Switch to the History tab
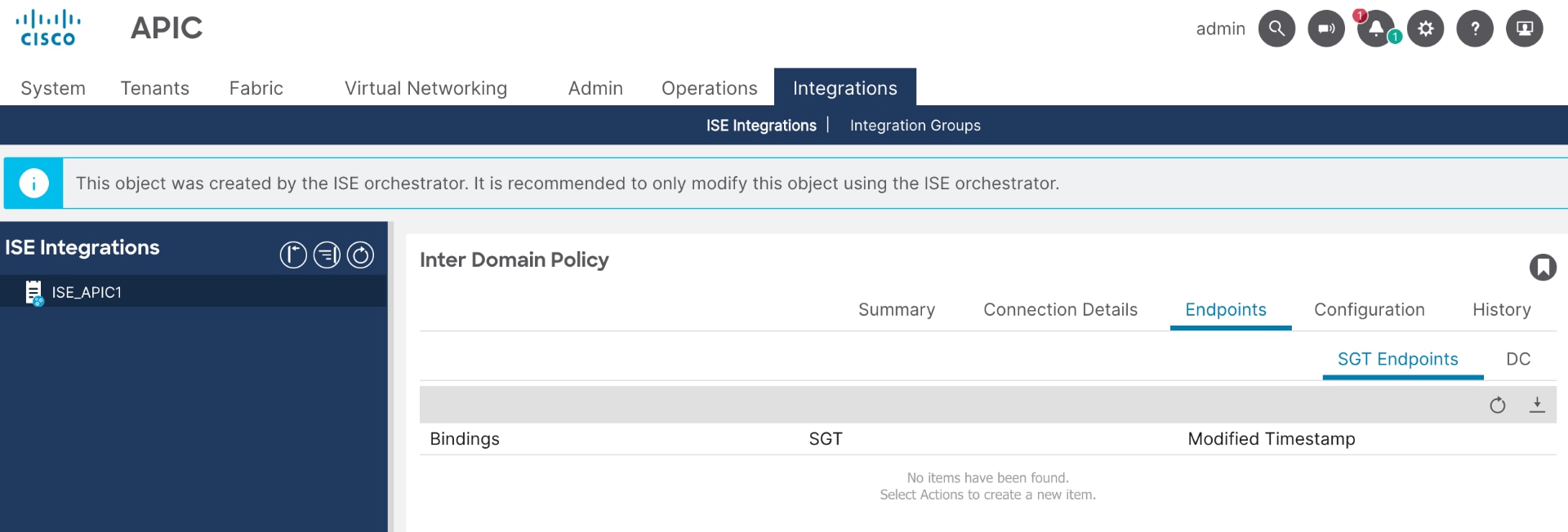This screenshot has width=1568, height=532. point(1502,310)
